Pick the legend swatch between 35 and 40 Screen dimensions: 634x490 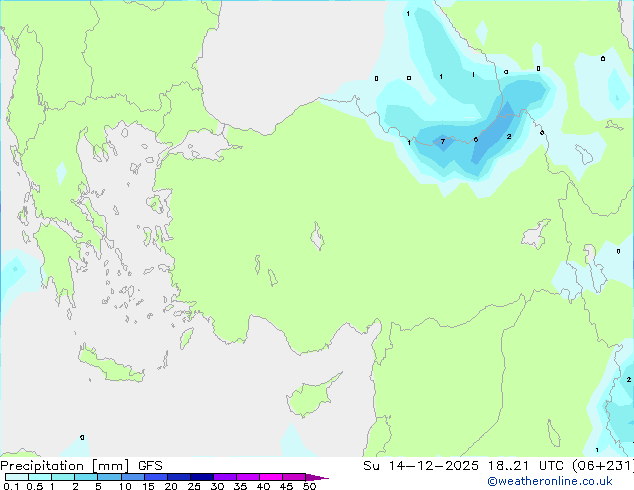(x=247, y=477)
